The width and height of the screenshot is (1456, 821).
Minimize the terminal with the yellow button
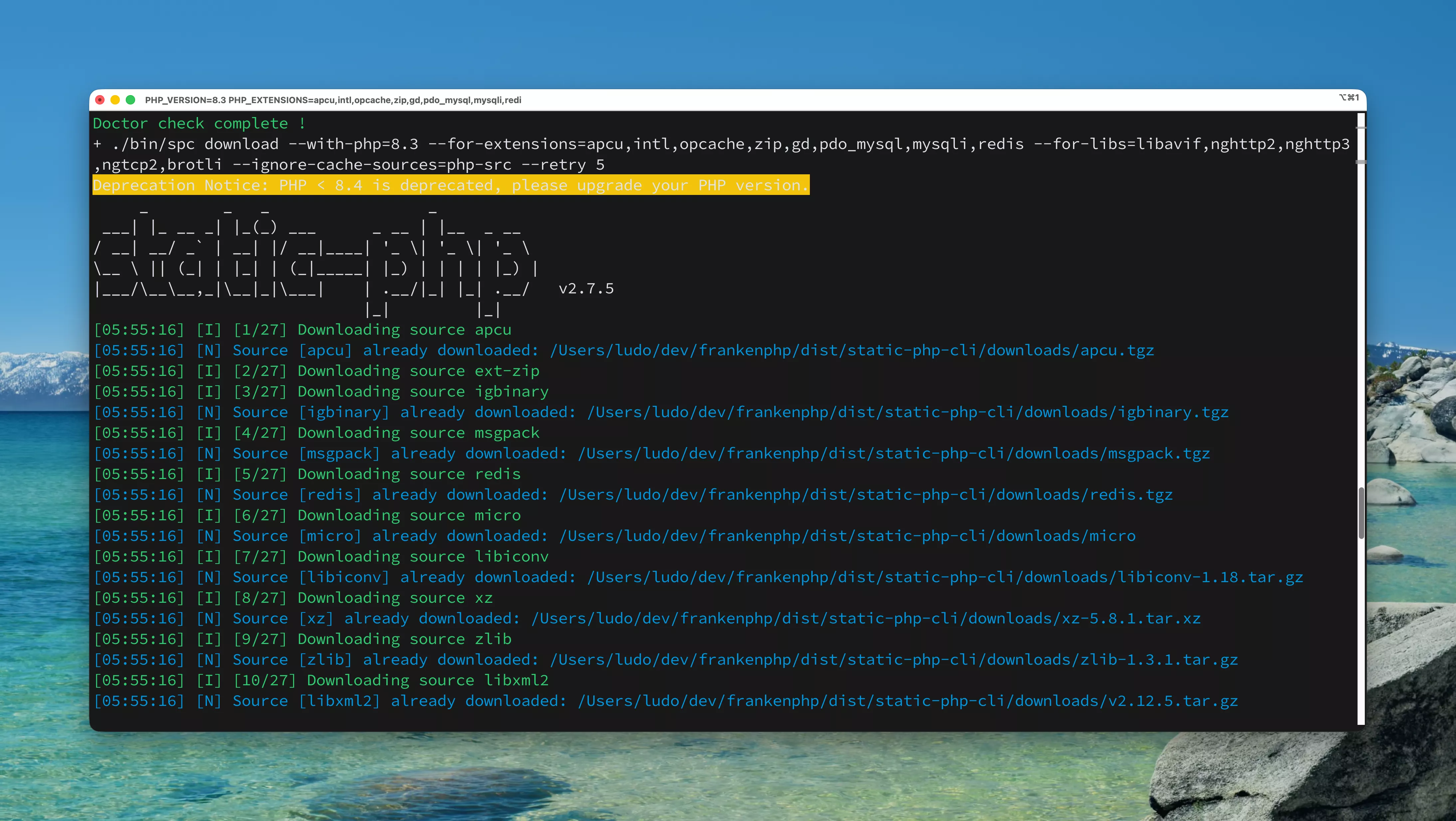click(115, 100)
